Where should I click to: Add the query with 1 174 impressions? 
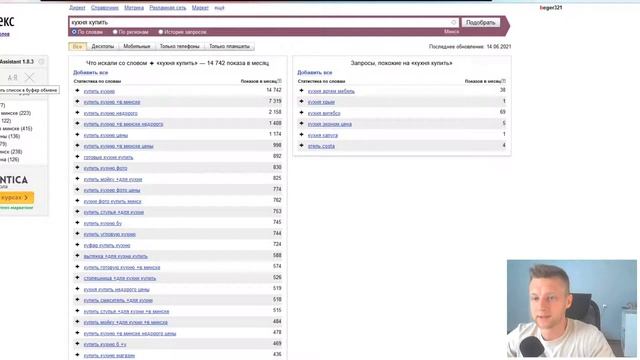[78, 134]
